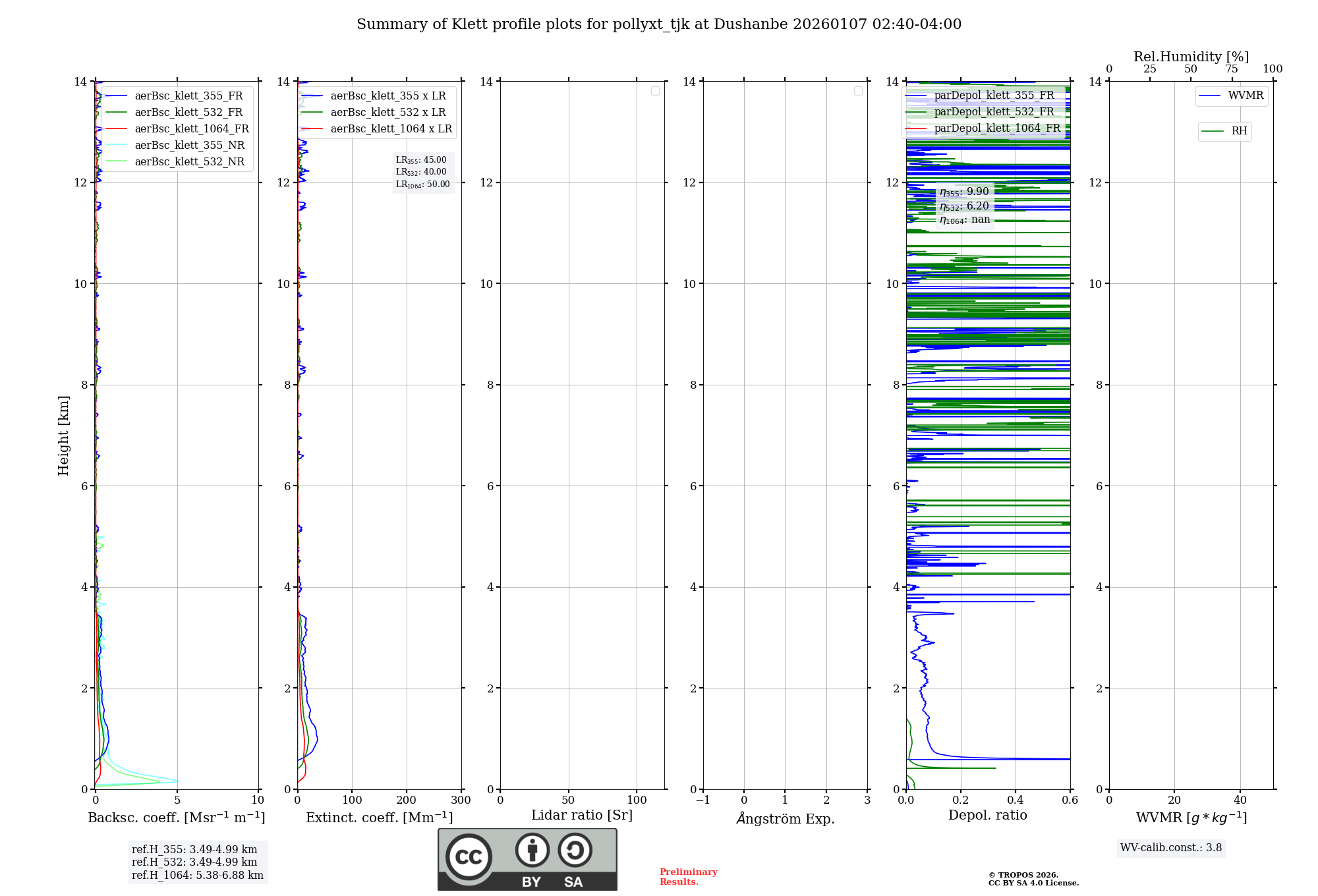Screen dimensions: 1318x896
Task: Click the ShareAlike SA circular arrow icon
Action: (x=575, y=850)
